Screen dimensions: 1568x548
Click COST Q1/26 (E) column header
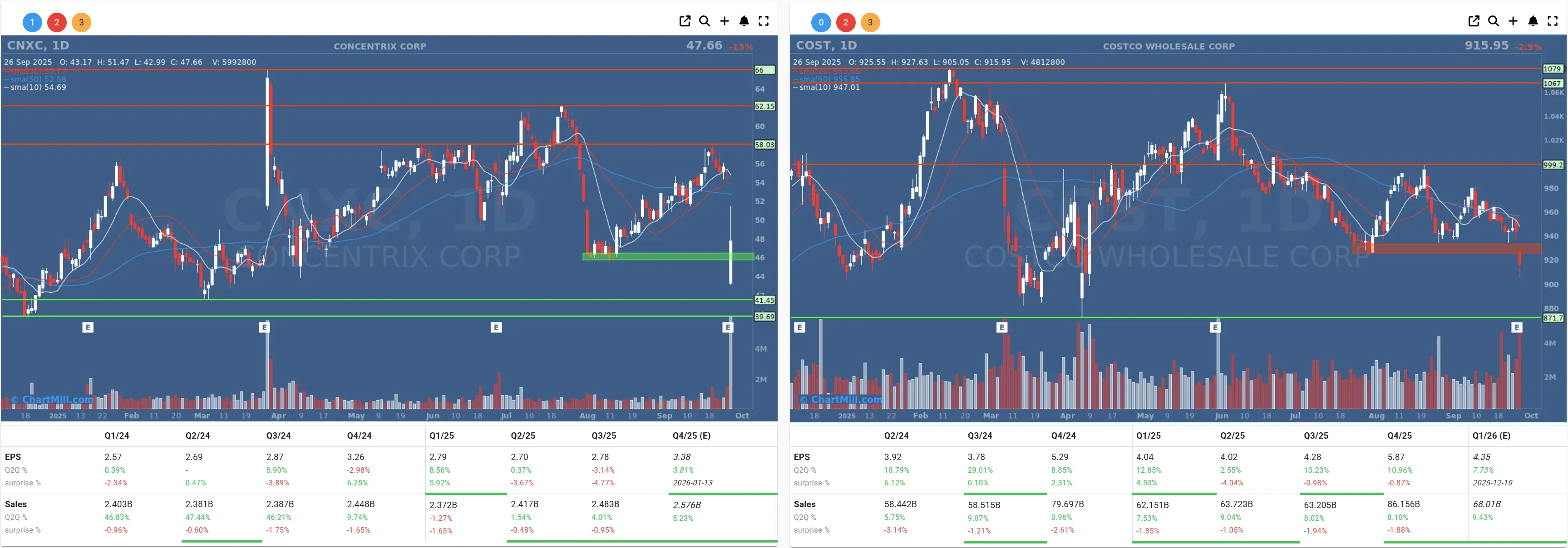pyautogui.click(x=1491, y=435)
